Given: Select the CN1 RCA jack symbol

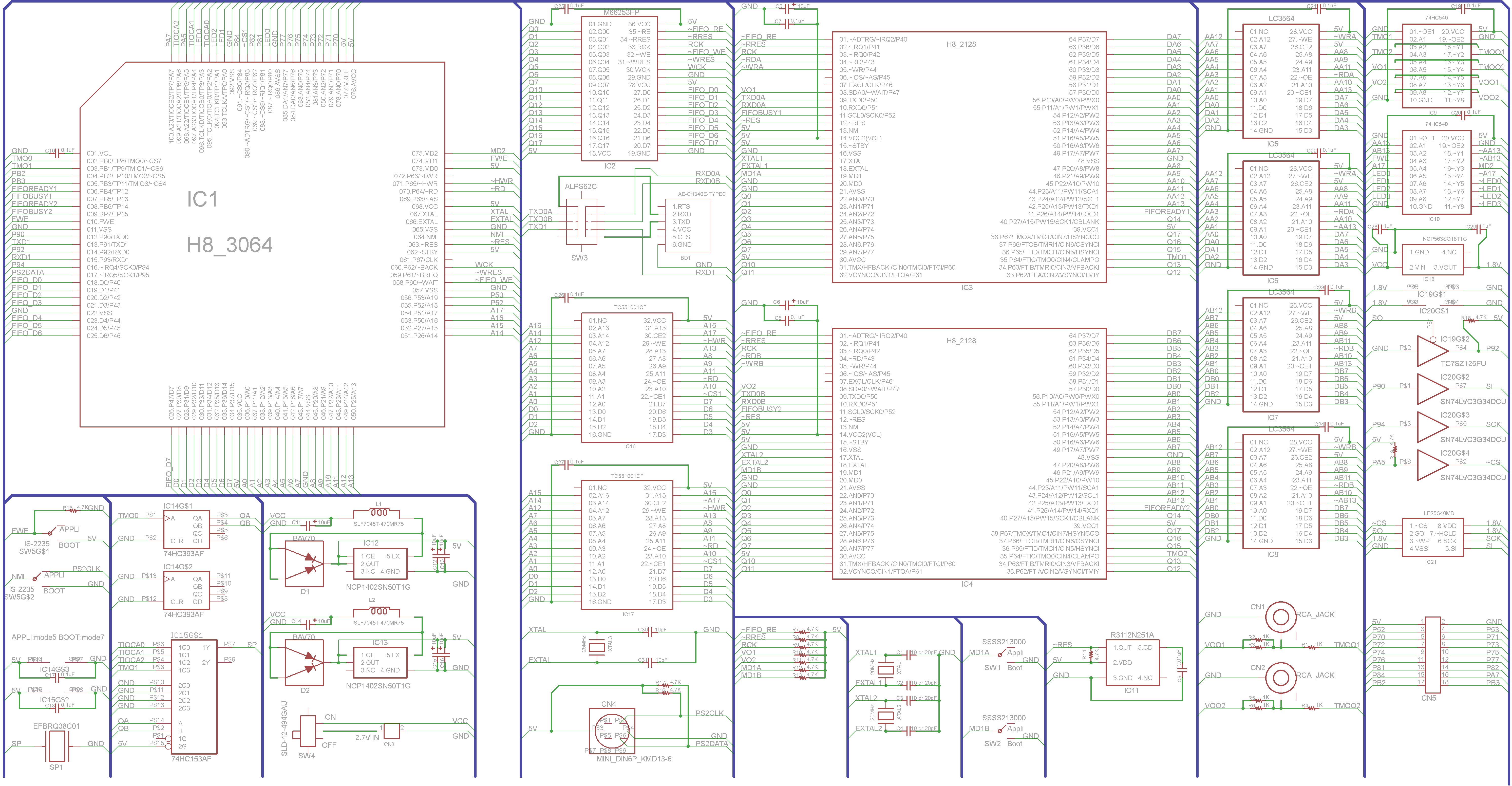Looking at the screenshot, I should [x=1280, y=617].
